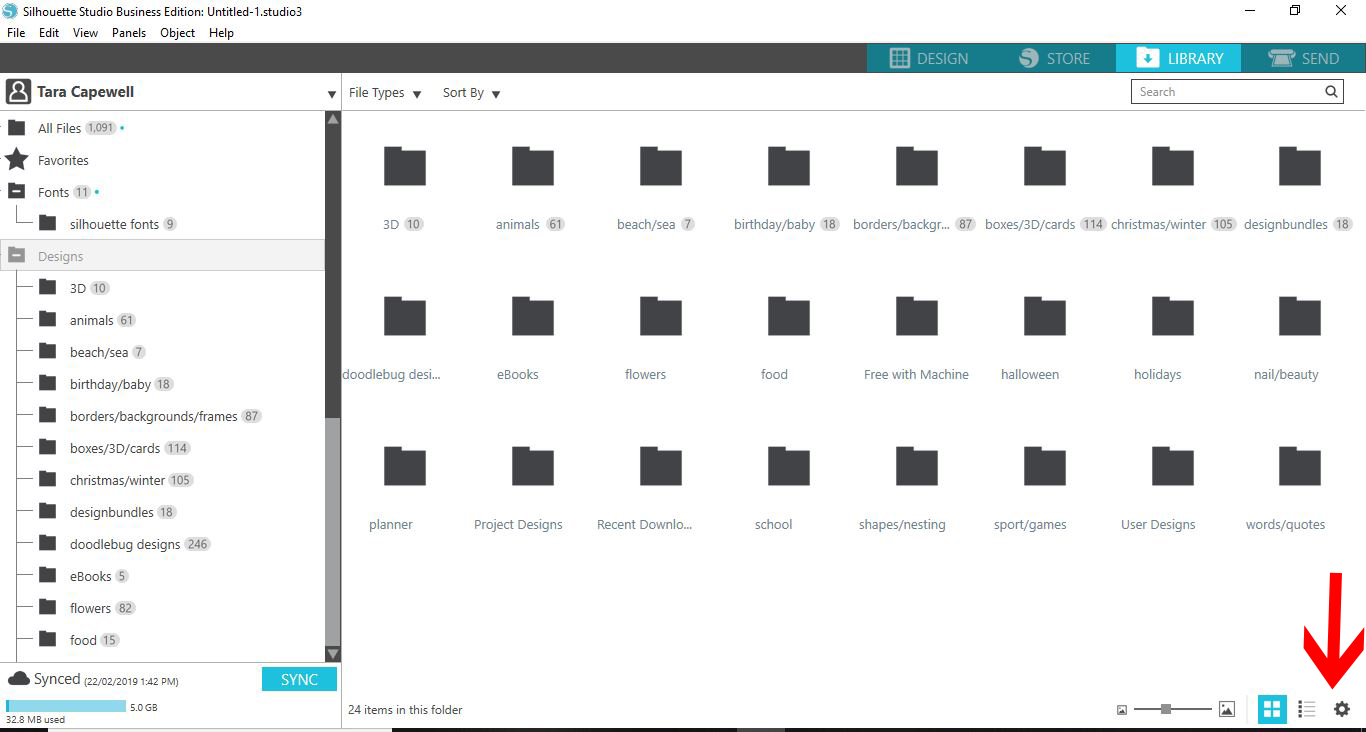
Task: Click the small thumbnail size icon
Action: click(x=1122, y=710)
